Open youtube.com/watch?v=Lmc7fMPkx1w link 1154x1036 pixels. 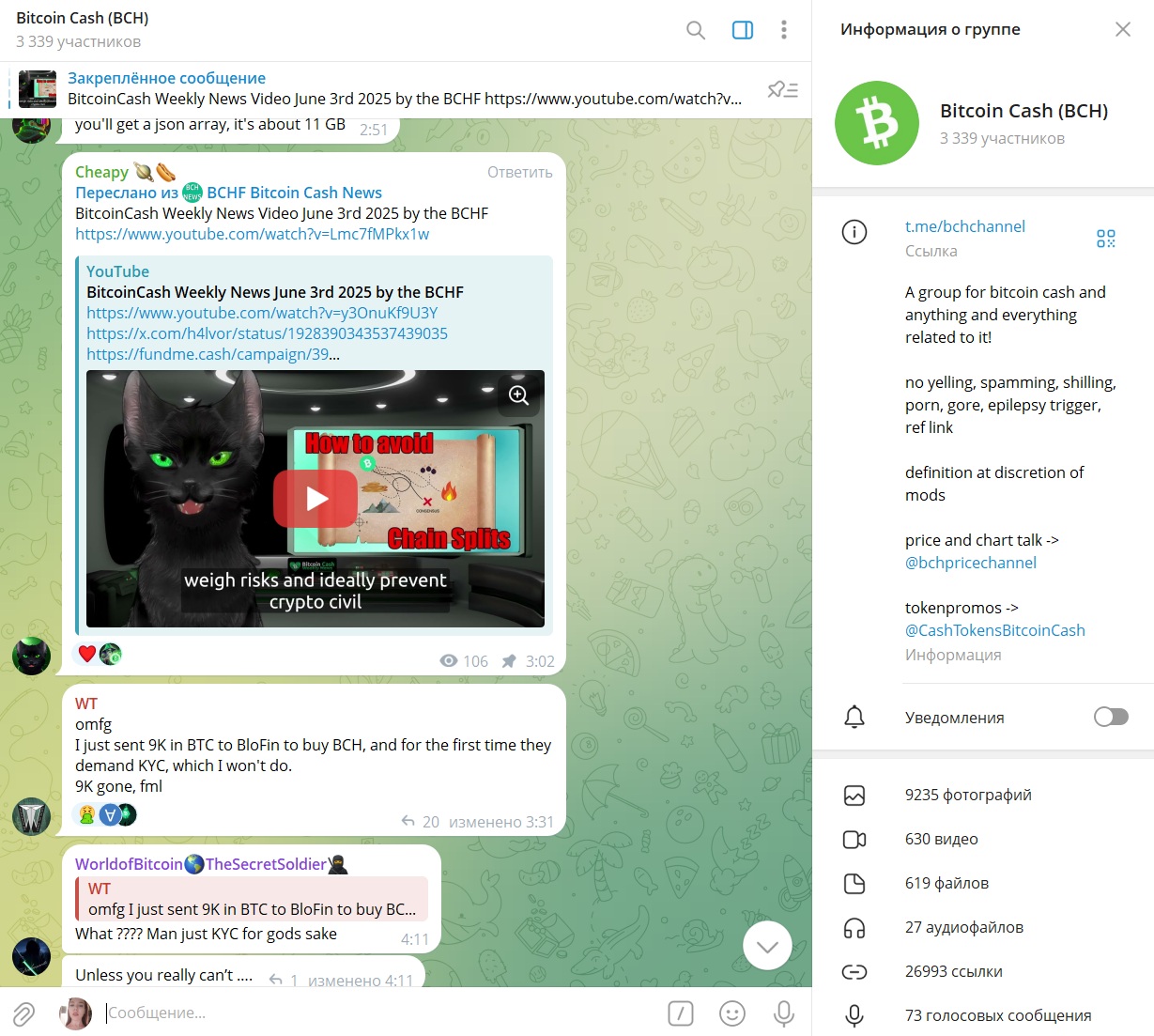pyautogui.click(x=253, y=234)
